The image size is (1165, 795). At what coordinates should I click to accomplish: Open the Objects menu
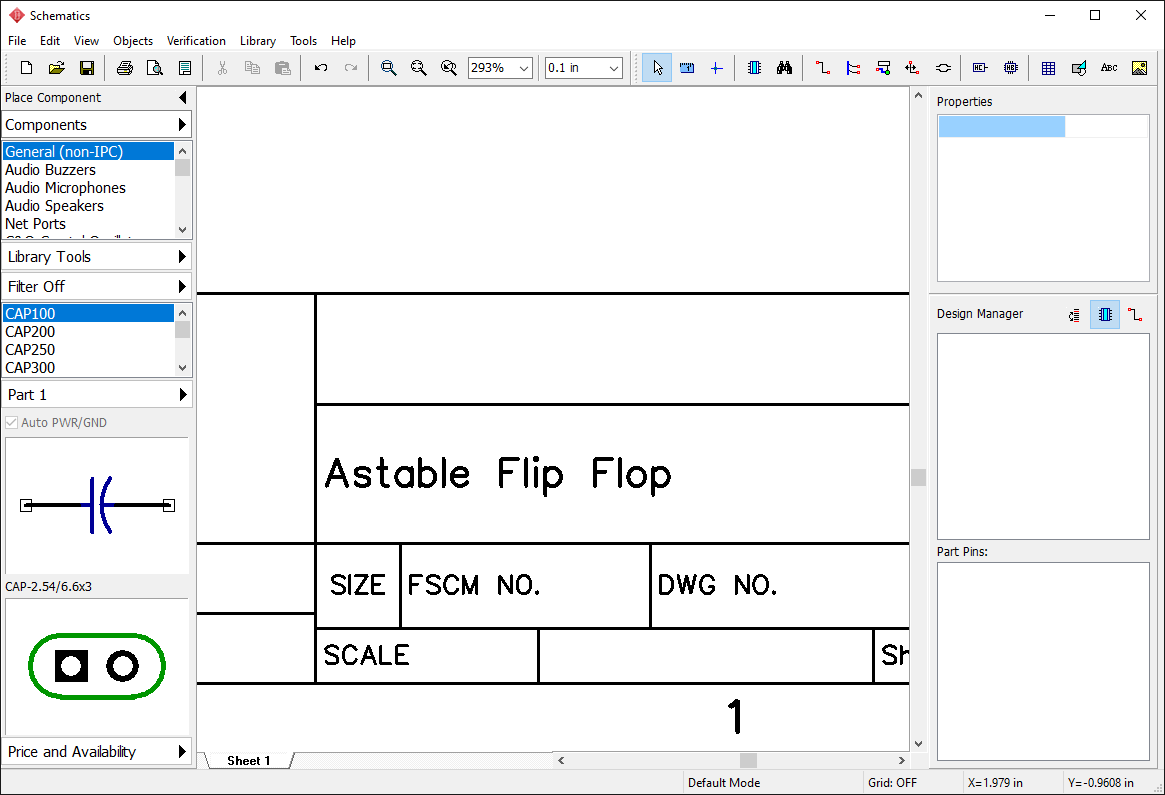click(x=133, y=41)
